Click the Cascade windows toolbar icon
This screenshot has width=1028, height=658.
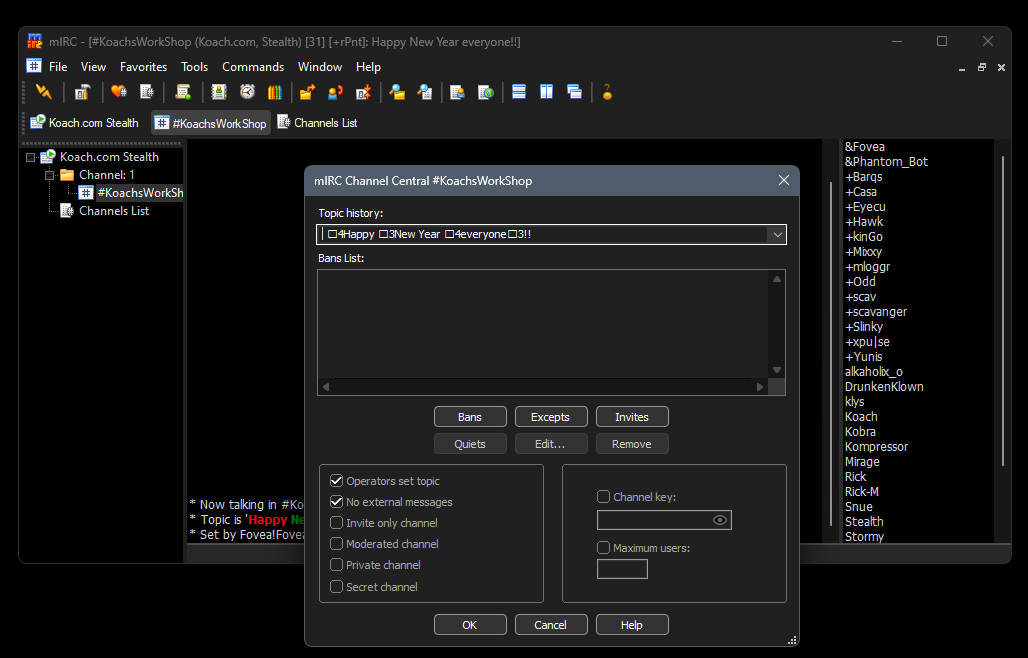point(574,92)
